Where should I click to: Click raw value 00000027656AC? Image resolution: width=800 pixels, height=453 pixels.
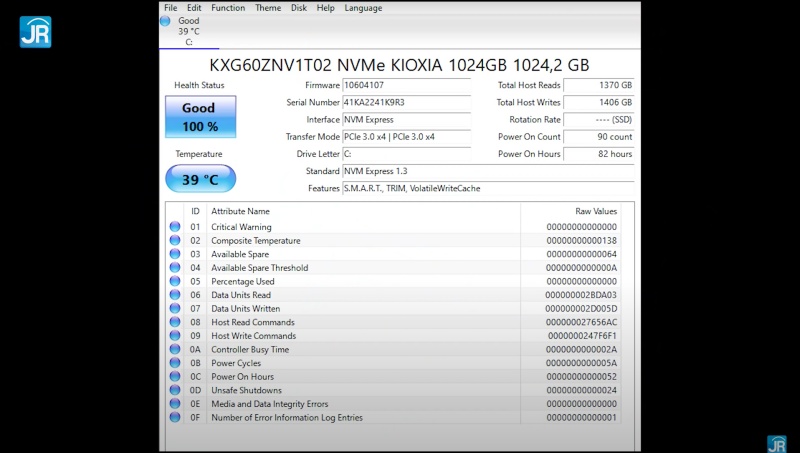click(582, 322)
